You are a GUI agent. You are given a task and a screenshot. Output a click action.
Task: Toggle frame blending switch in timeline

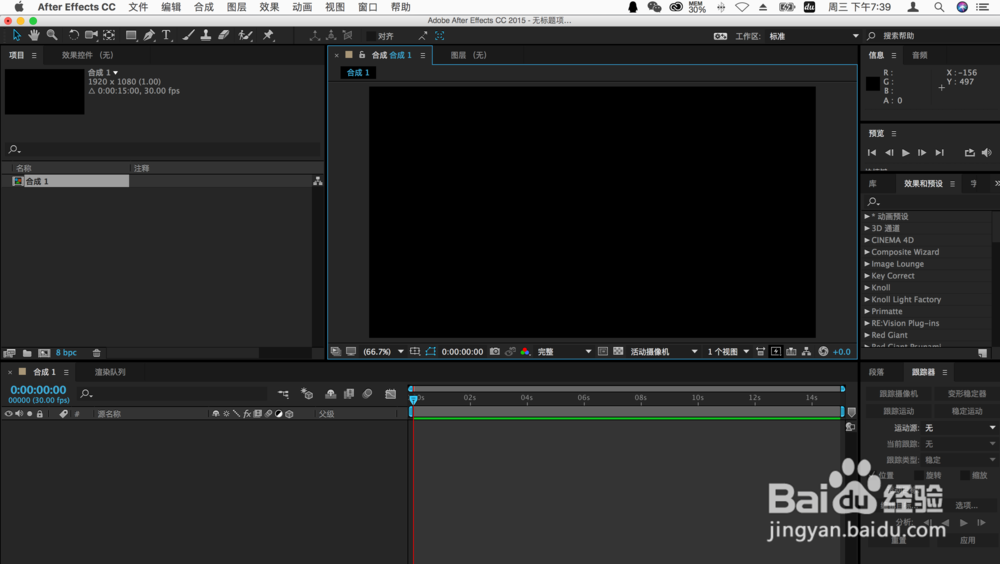point(349,394)
